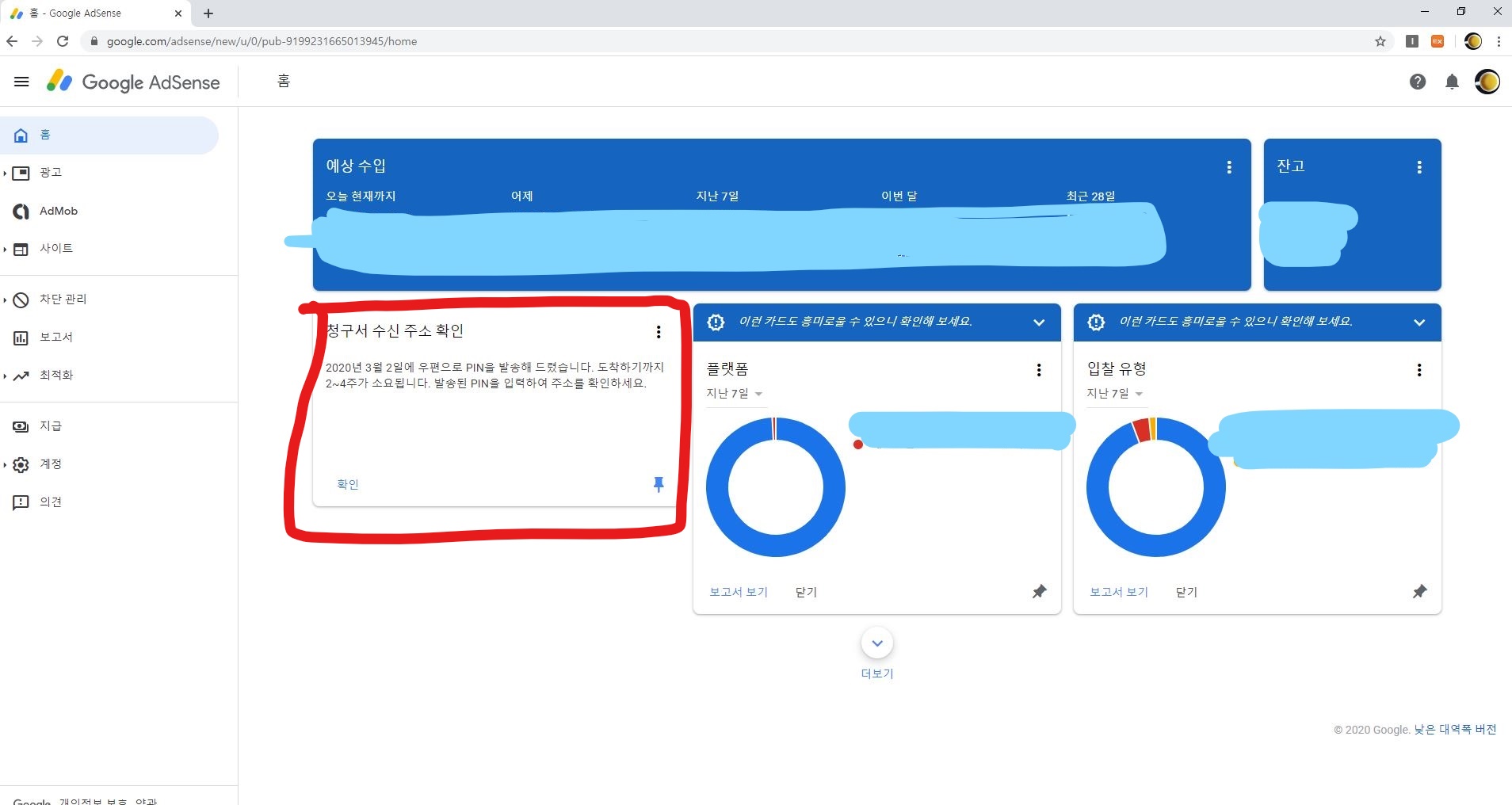Click the browser address bar URL

click(262, 41)
